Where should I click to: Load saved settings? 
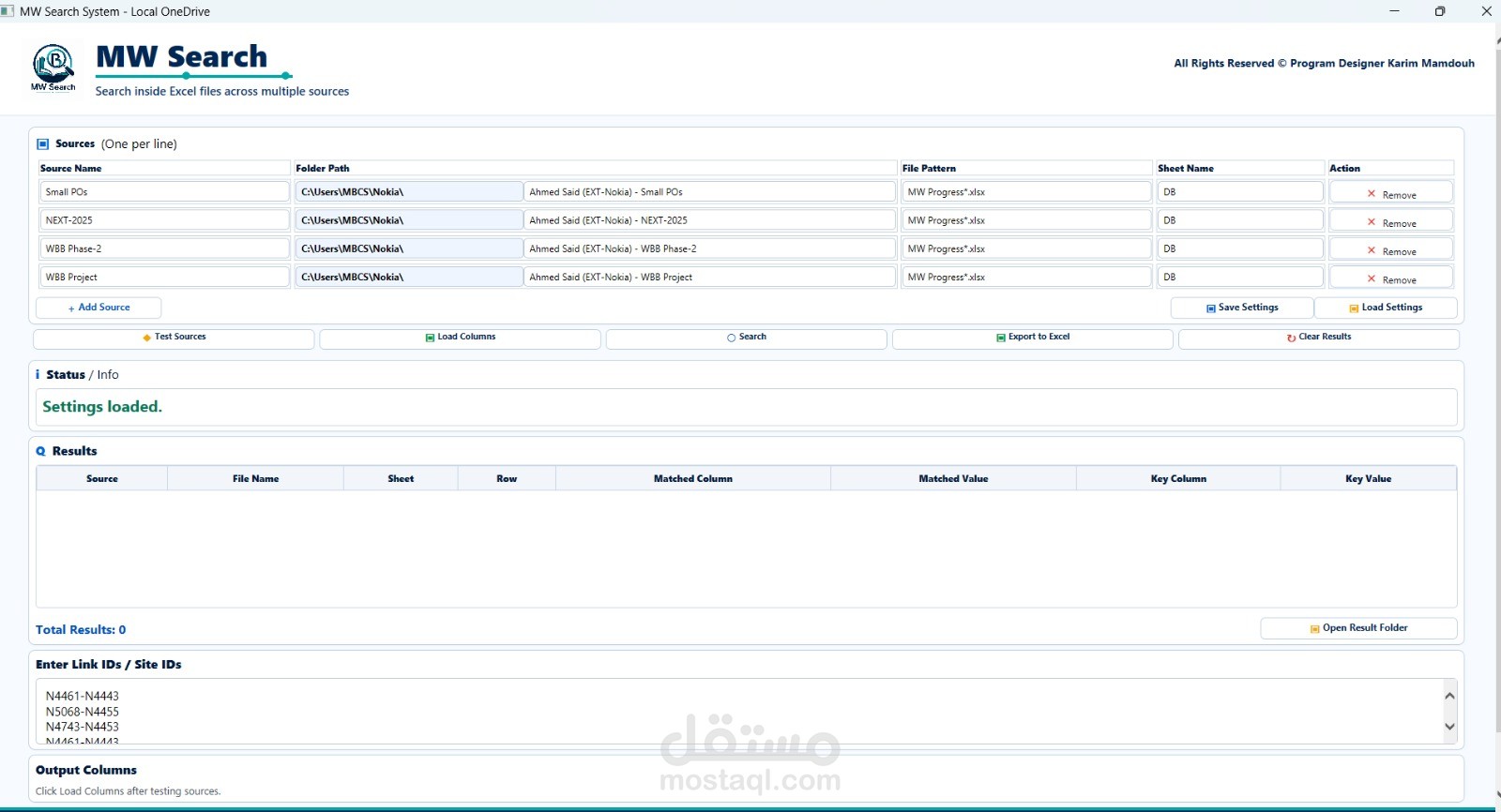pyautogui.click(x=1386, y=308)
